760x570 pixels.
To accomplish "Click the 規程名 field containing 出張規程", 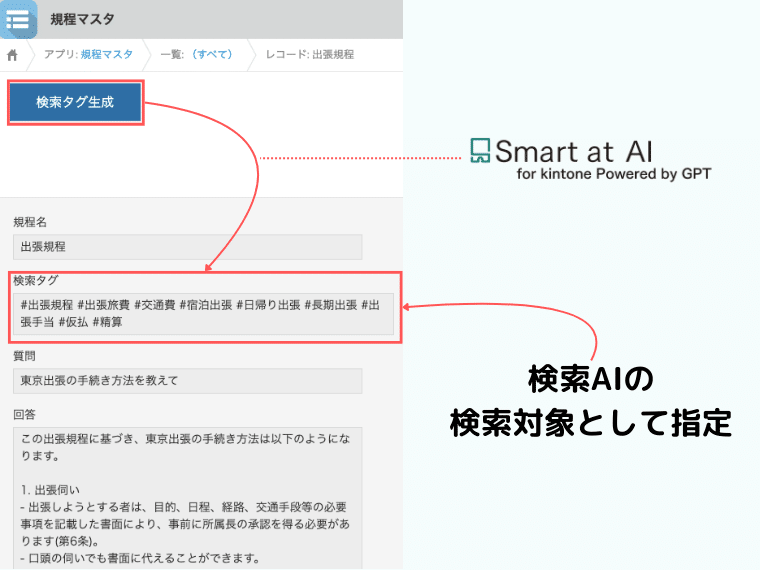I will tap(188, 247).
